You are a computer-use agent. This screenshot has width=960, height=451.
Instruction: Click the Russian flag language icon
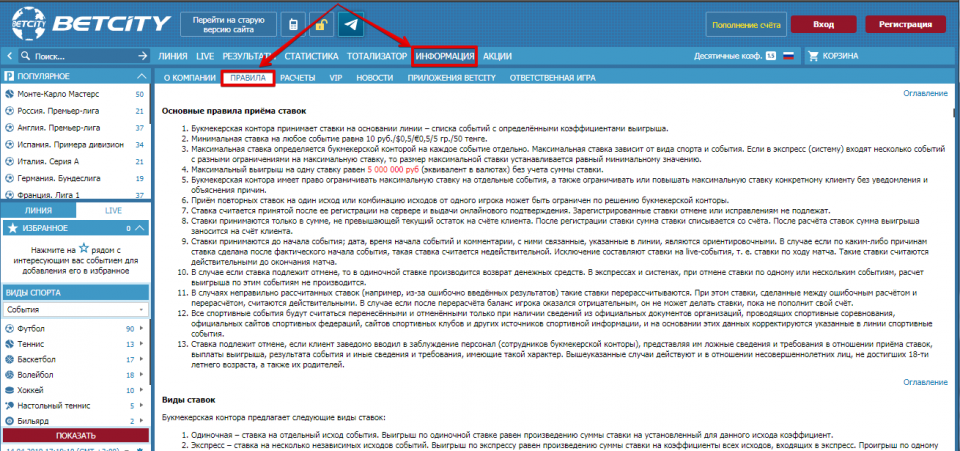point(788,57)
